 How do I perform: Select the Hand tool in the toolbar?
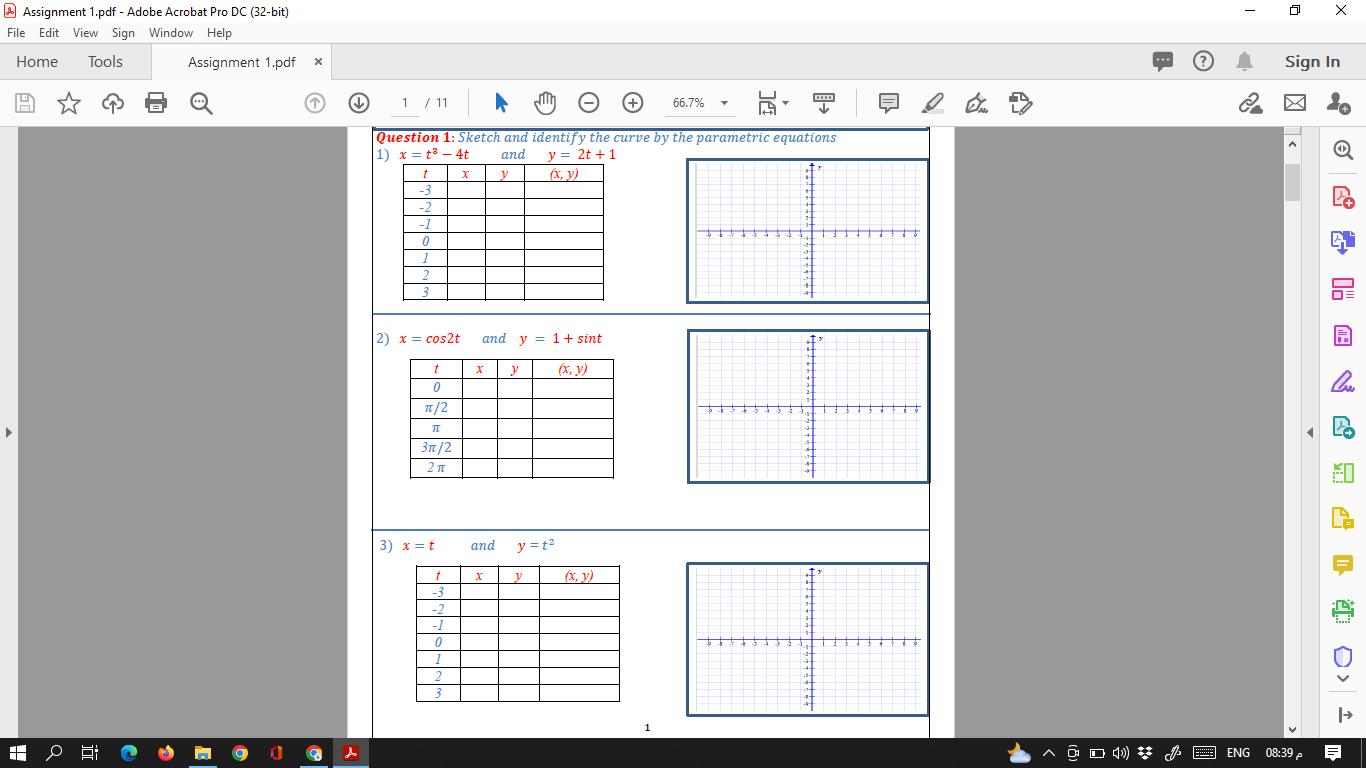(x=544, y=103)
